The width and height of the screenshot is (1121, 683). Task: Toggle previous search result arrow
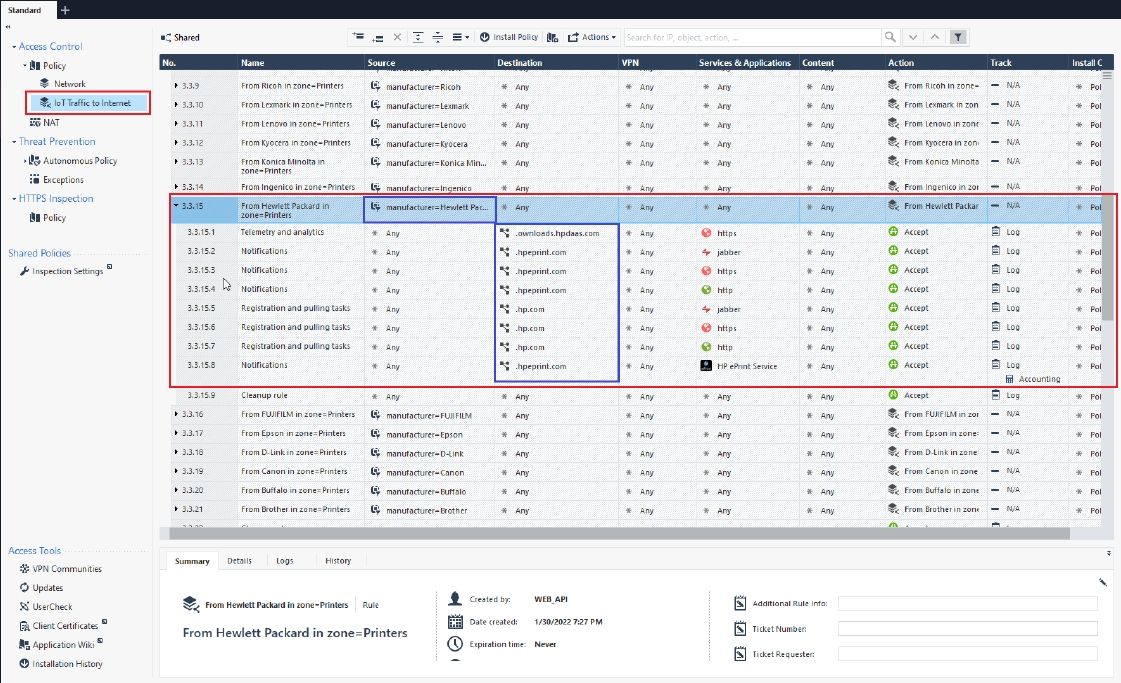click(935, 36)
